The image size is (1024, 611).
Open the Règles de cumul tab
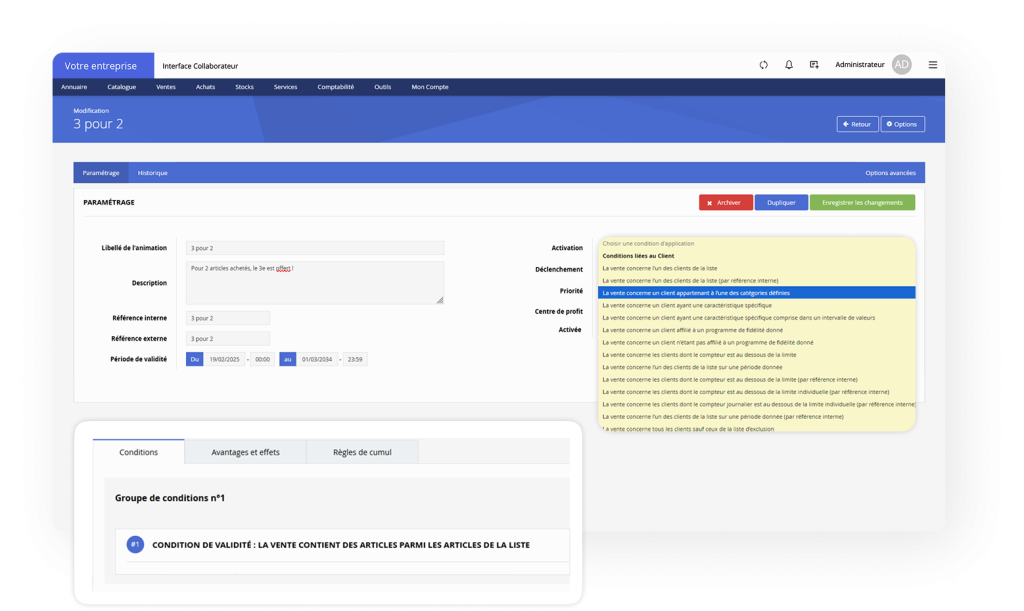[x=362, y=452]
